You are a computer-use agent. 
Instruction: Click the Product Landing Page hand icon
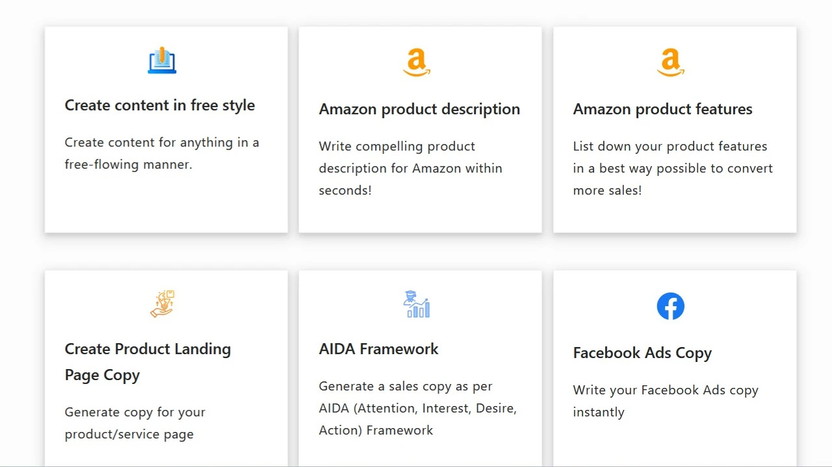click(163, 303)
